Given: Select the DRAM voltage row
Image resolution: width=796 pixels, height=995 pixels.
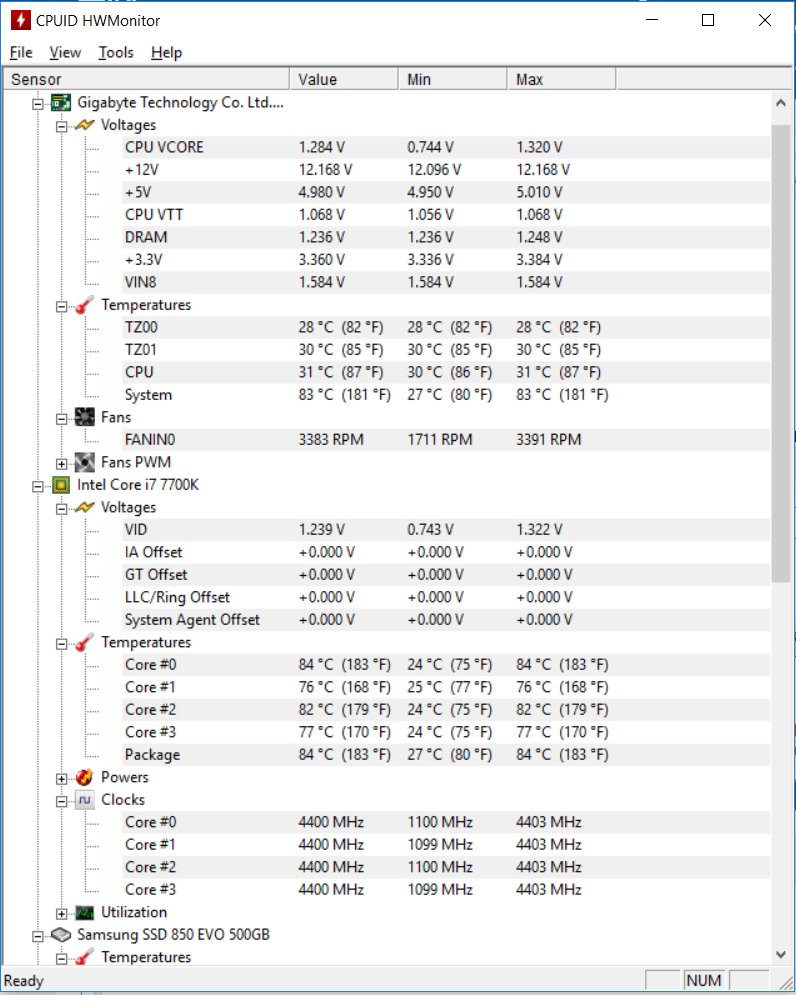Looking at the screenshot, I should (446, 237).
